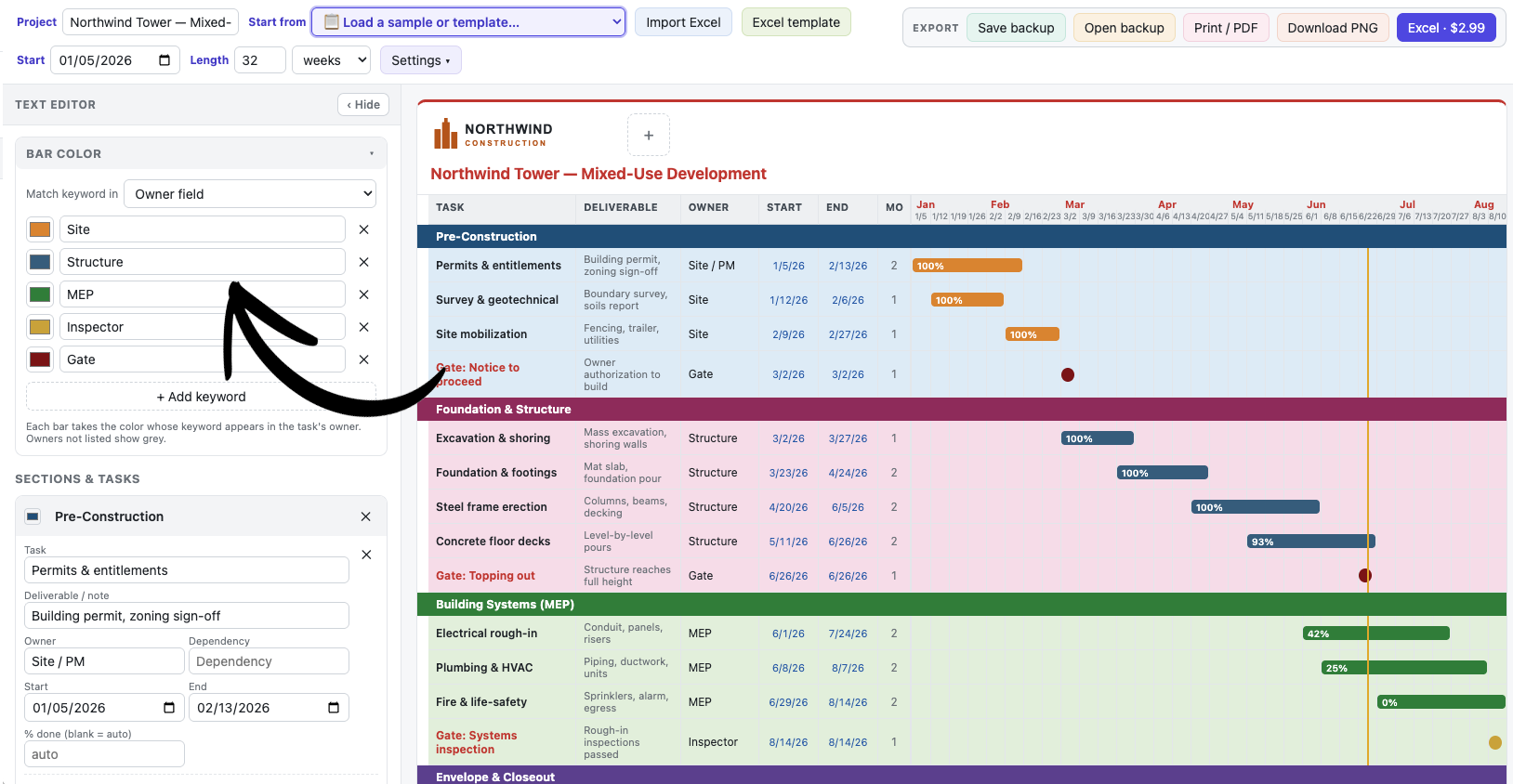Edit the Inspector keyword field
This screenshot has height=784, width=1513.
[x=203, y=327]
